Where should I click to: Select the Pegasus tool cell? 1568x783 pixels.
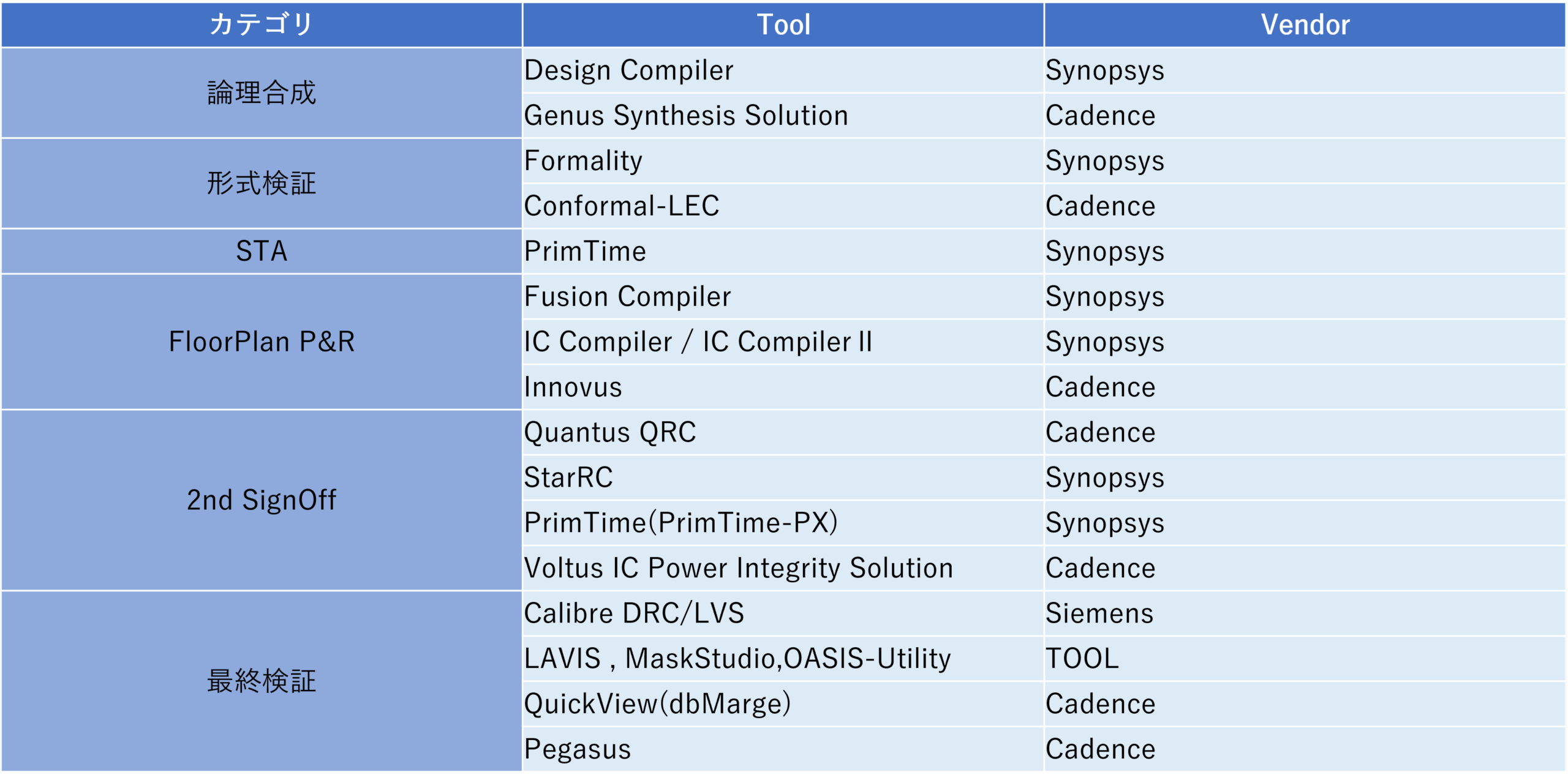783,749
